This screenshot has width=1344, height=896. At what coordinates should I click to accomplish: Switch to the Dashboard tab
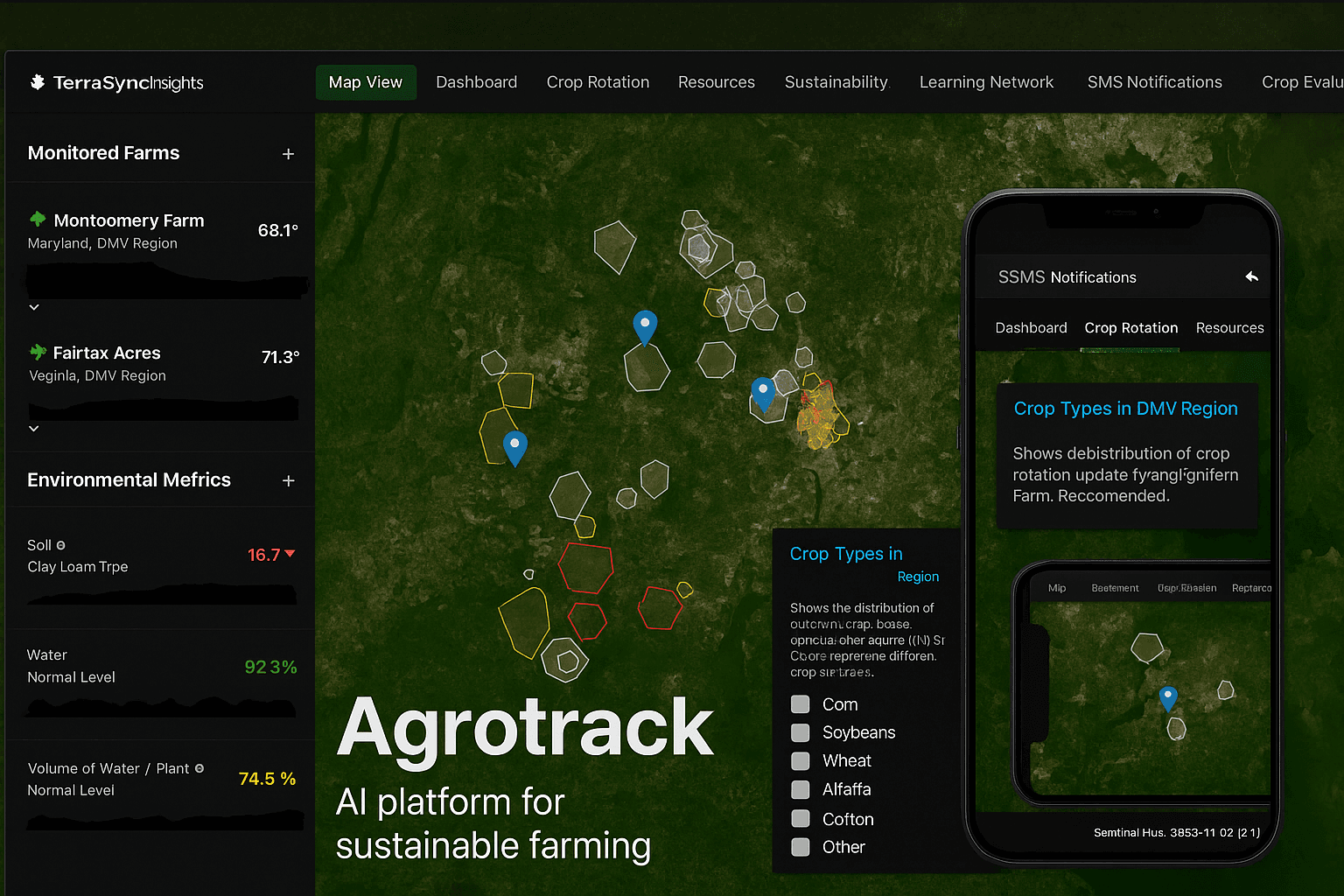pyautogui.click(x=476, y=81)
